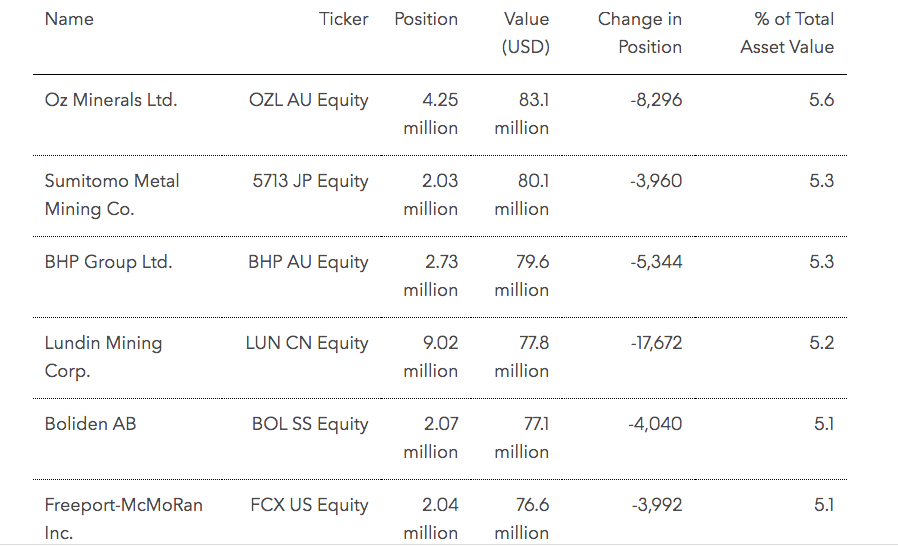The height and width of the screenshot is (547, 898).
Task: Click the BHP AU Equity ticker
Action: [308, 262]
